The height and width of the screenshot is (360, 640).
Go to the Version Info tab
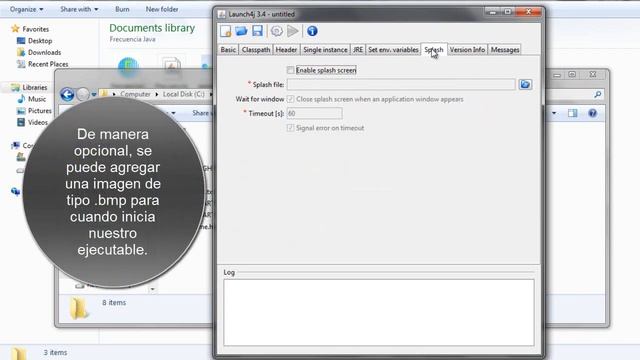[x=467, y=50]
